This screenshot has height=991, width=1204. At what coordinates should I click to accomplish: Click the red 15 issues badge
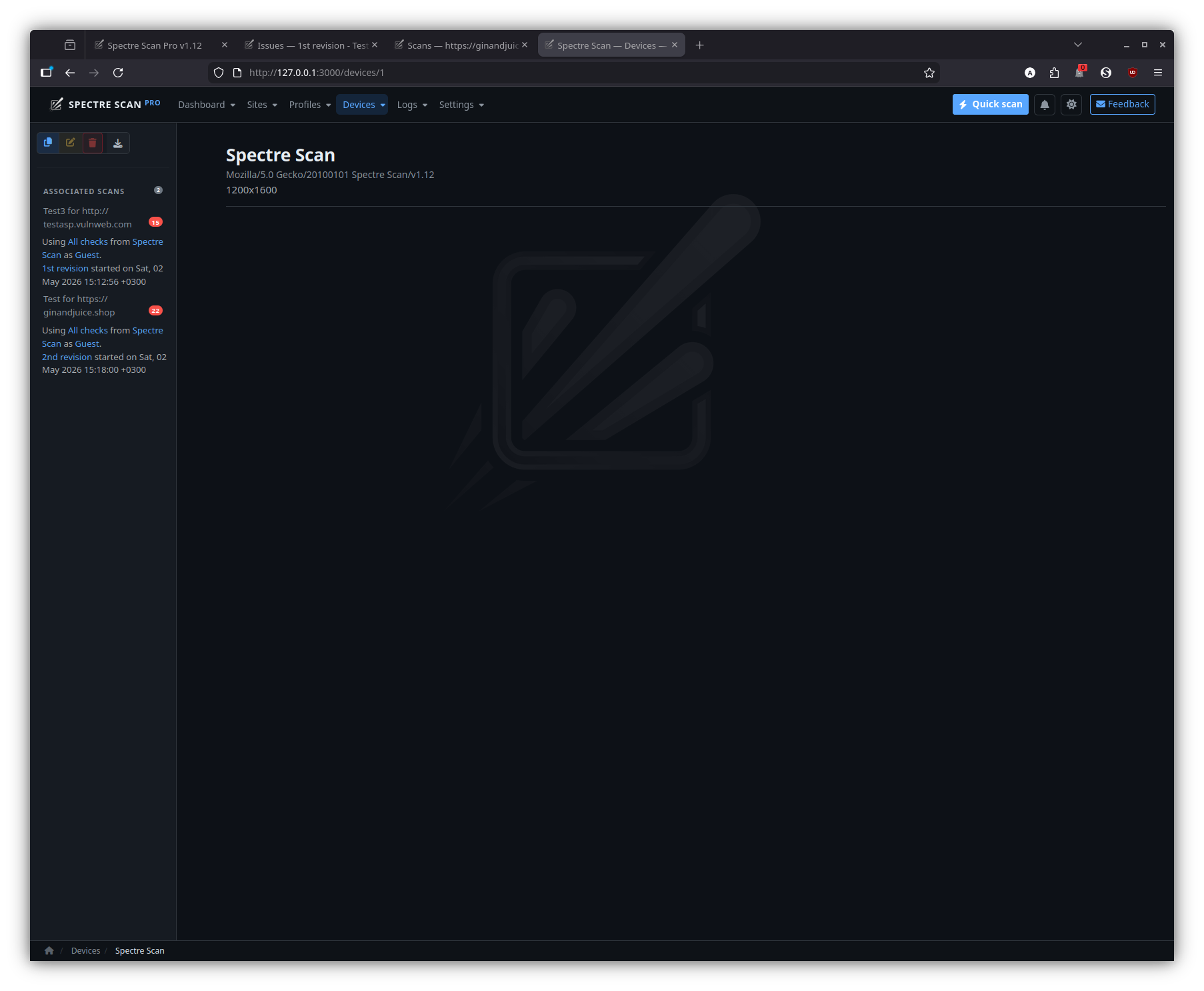(x=155, y=222)
